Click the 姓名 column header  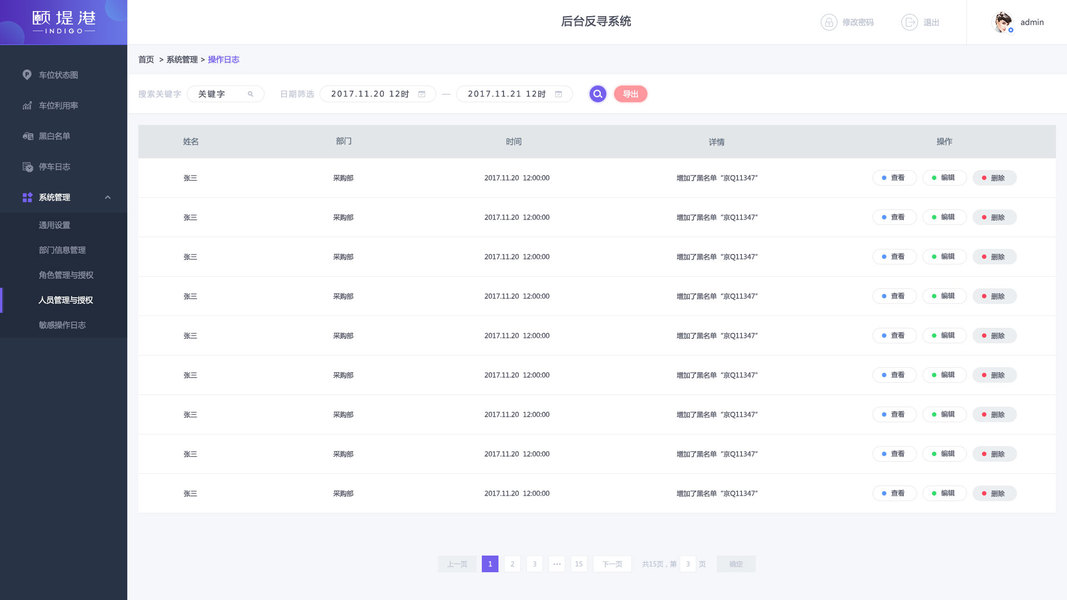191,141
